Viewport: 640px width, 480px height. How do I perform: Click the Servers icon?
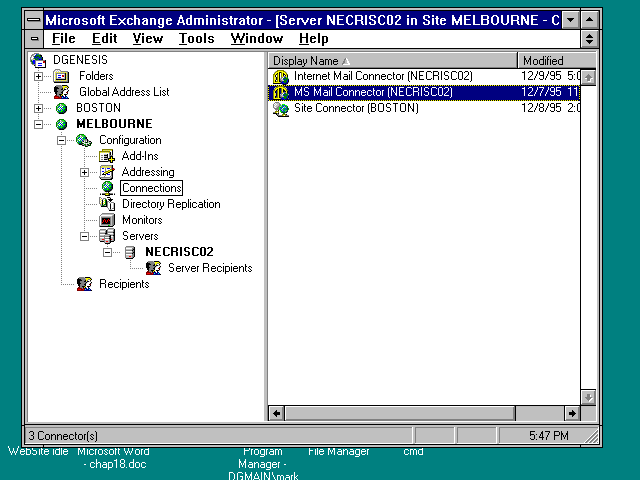click(x=107, y=236)
